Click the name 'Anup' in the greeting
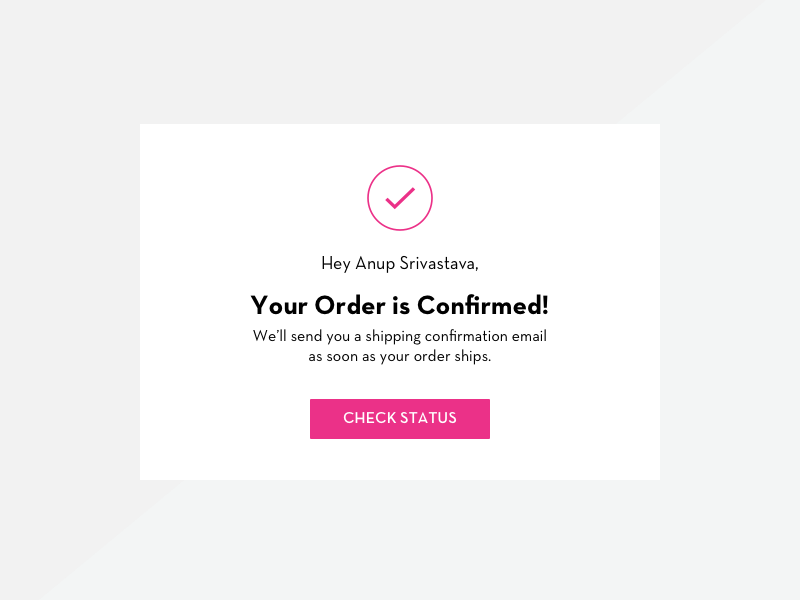This screenshot has height=600, width=800. (x=375, y=264)
